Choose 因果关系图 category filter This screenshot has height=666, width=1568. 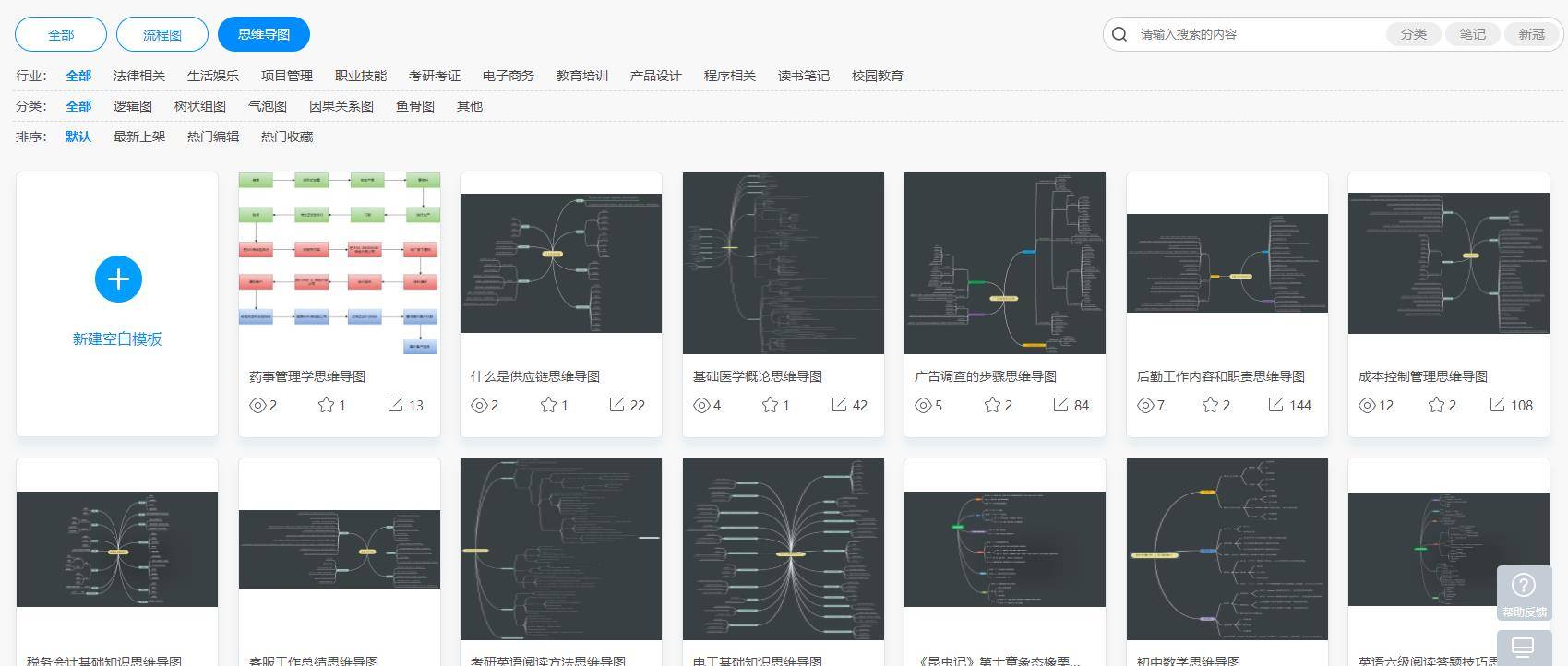click(341, 106)
